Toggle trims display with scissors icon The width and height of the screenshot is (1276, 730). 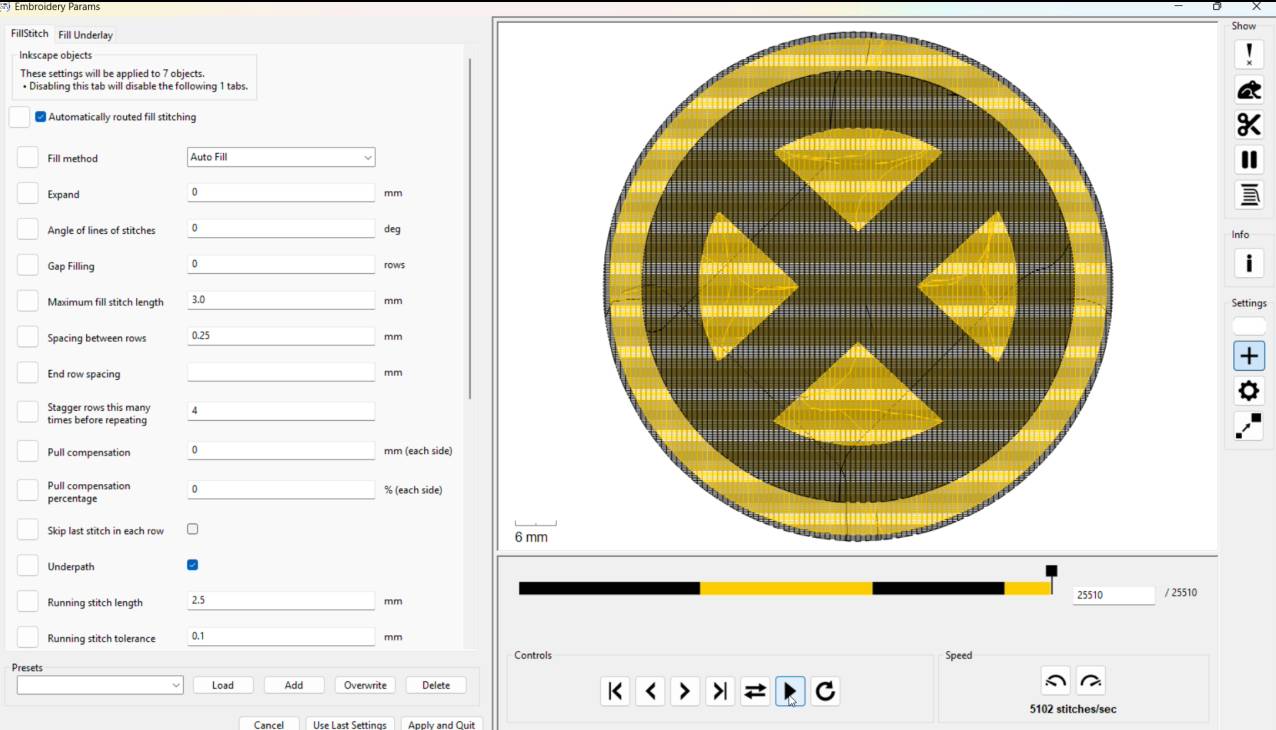click(x=1248, y=124)
